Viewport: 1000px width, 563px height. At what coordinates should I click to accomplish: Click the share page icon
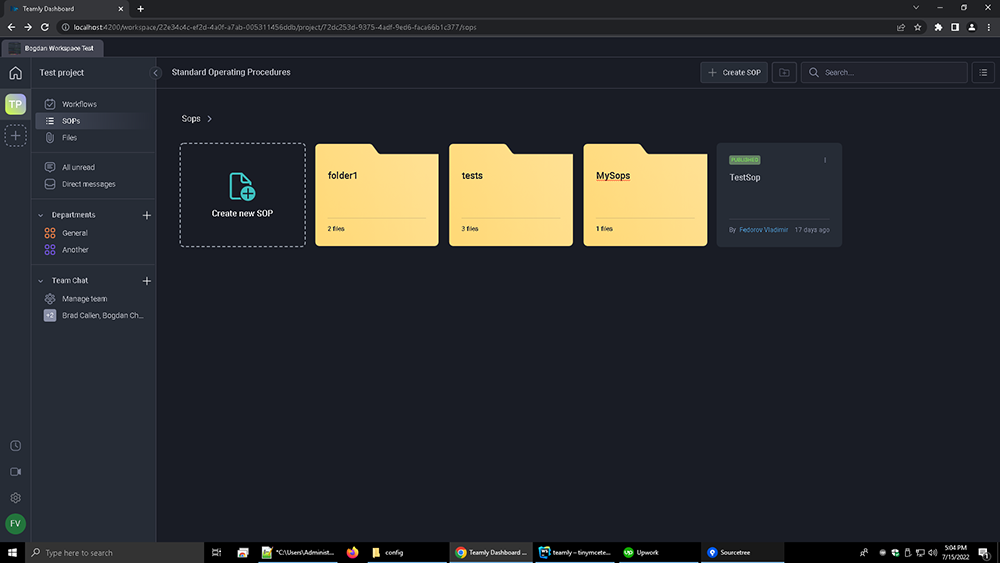[901, 27]
